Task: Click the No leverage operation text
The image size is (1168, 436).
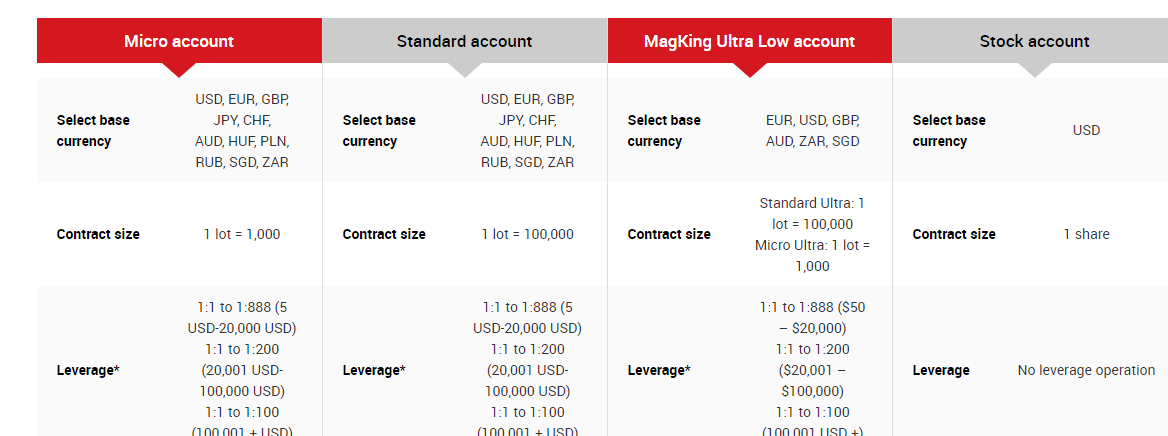Action: click(x=1086, y=370)
